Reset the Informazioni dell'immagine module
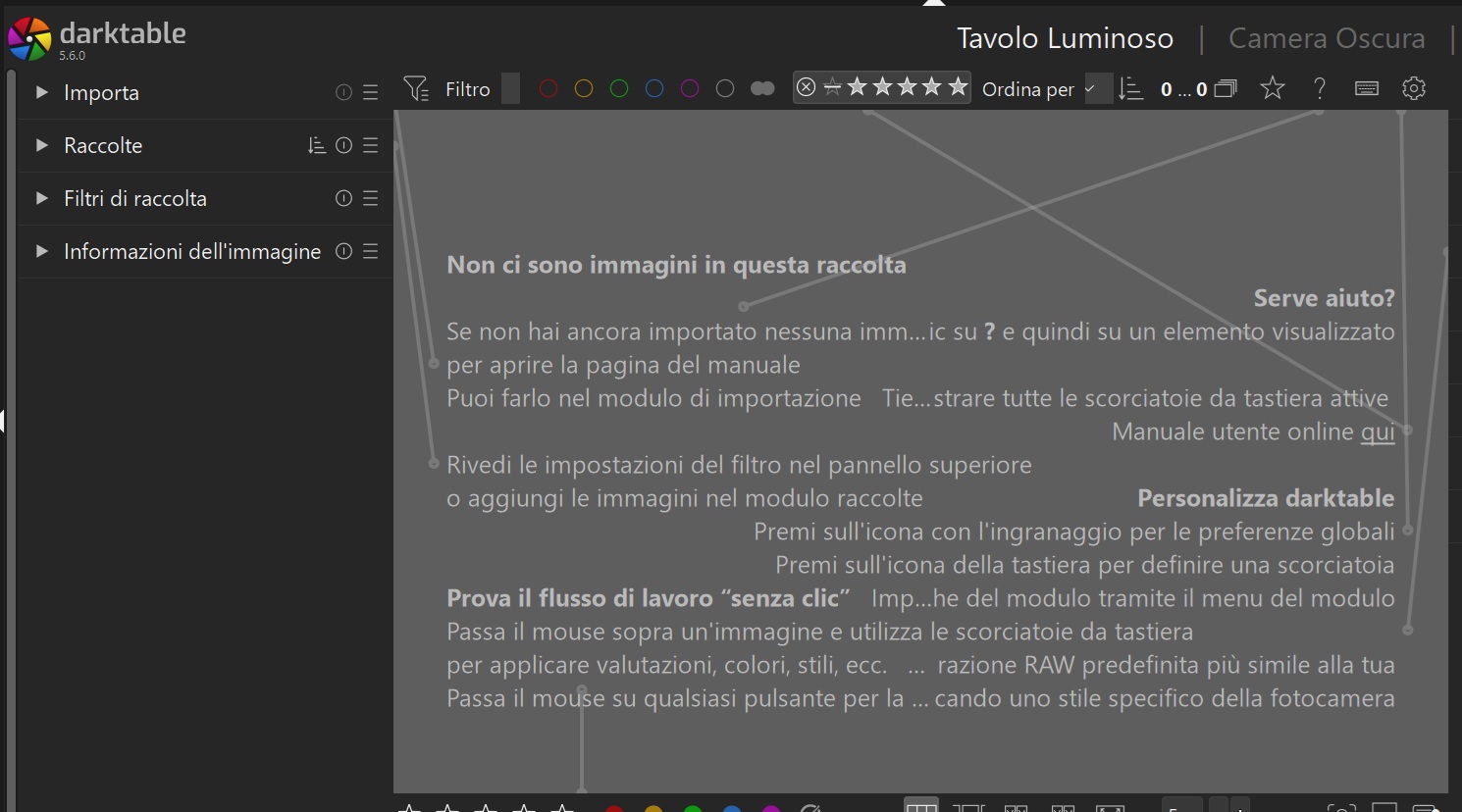This screenshot has height=812, width=1462. point(343,251)
